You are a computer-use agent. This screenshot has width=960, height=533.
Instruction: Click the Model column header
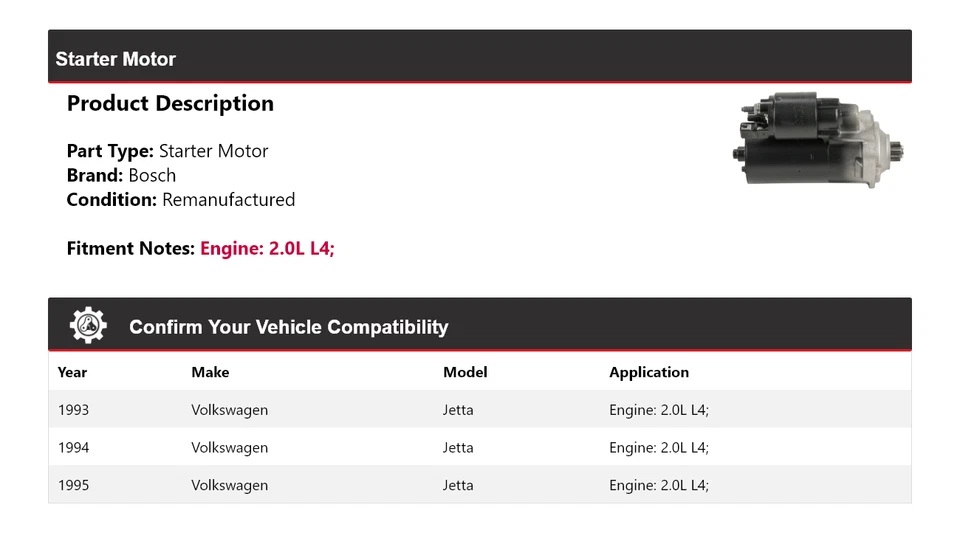point(465,372)
